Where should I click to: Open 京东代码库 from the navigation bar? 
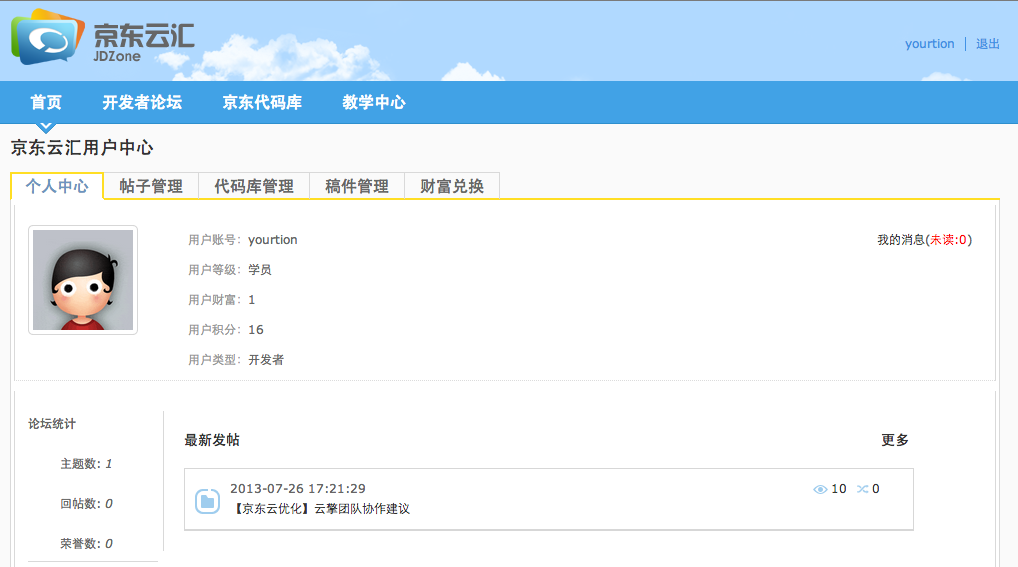point(262,102)
